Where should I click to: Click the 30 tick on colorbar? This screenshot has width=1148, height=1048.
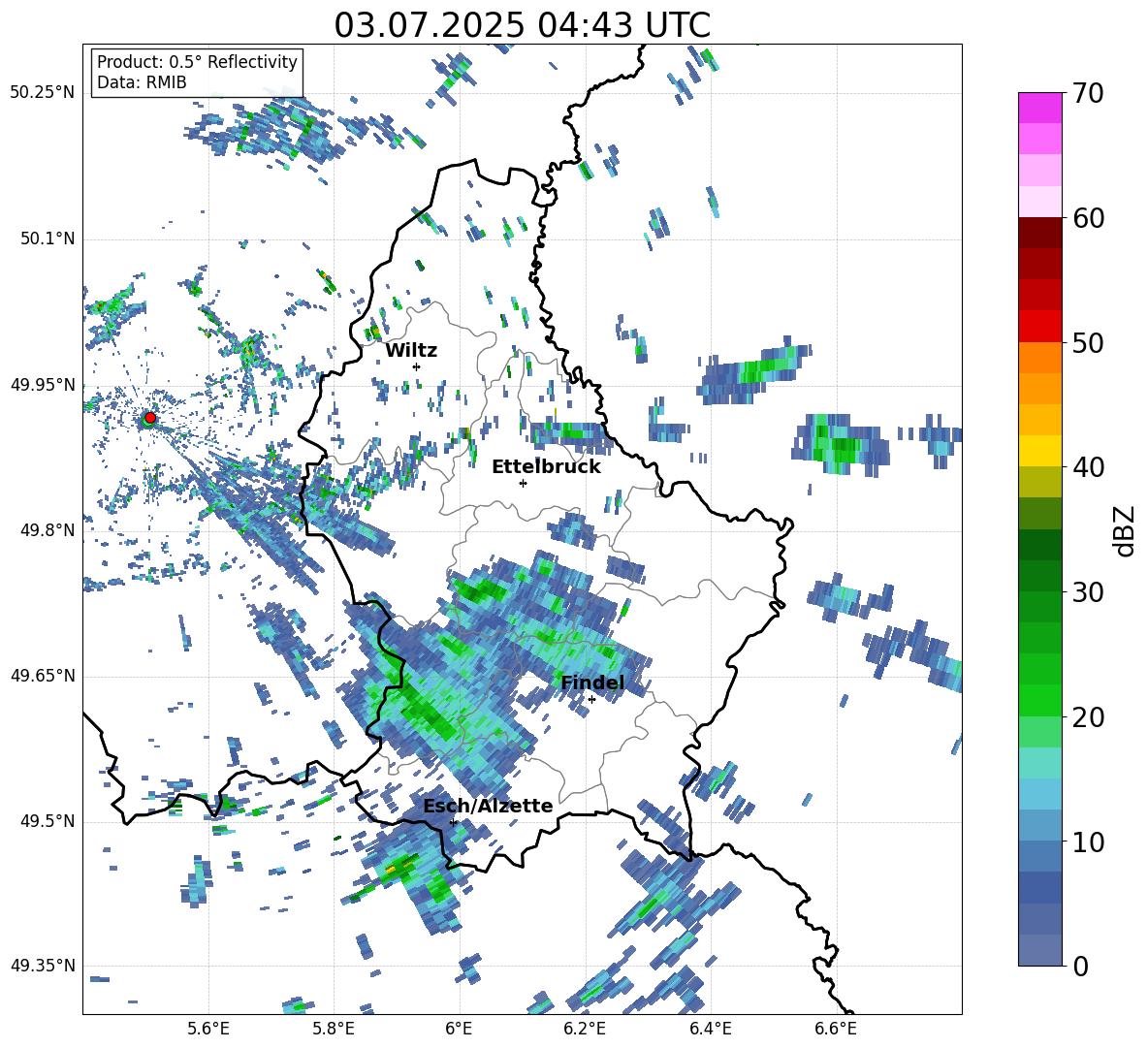[x=1088, y=592]
